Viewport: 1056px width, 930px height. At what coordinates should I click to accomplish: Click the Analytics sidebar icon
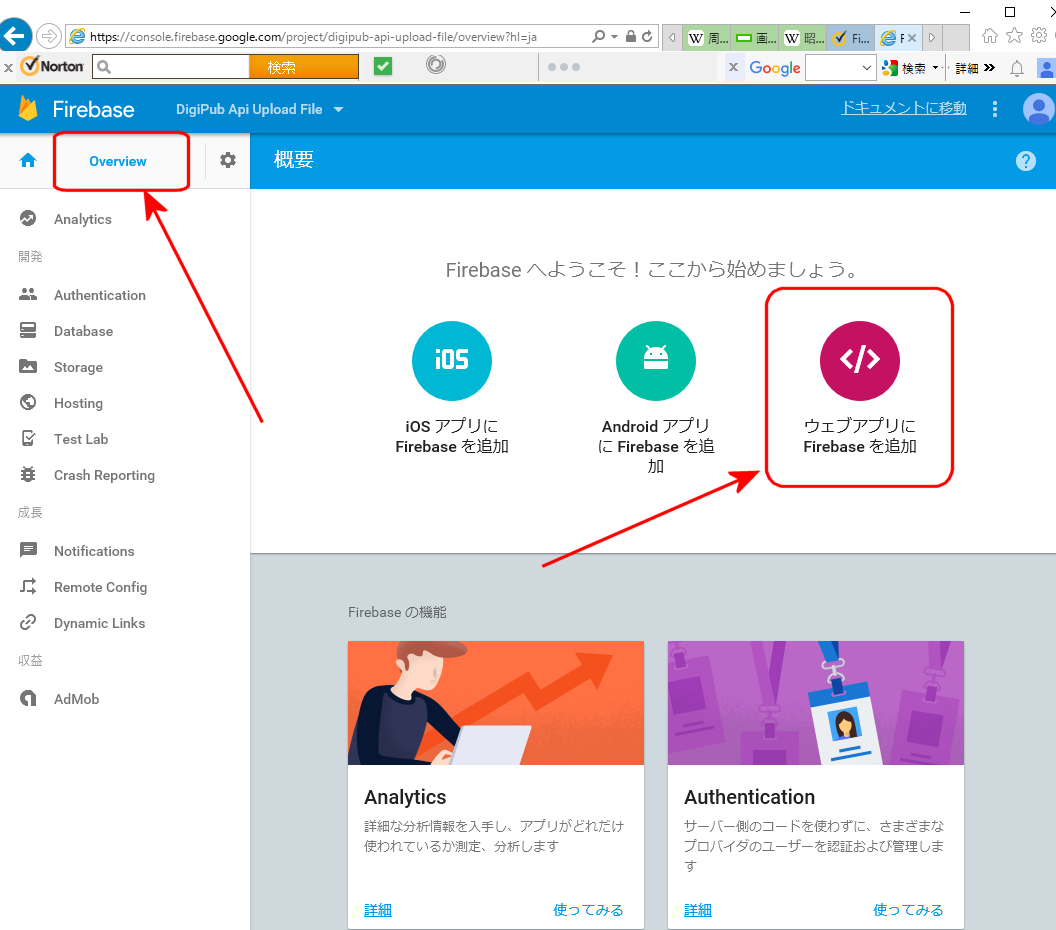pyautogui.click(x=28, y=218)
